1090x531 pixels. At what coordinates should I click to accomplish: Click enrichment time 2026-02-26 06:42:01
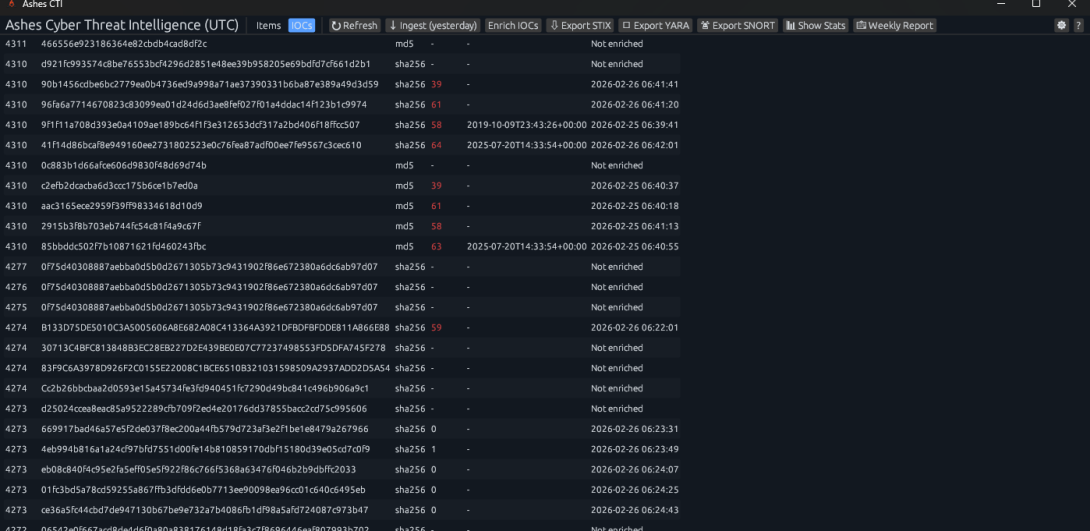pyautogui.click(x=635, y=145)
